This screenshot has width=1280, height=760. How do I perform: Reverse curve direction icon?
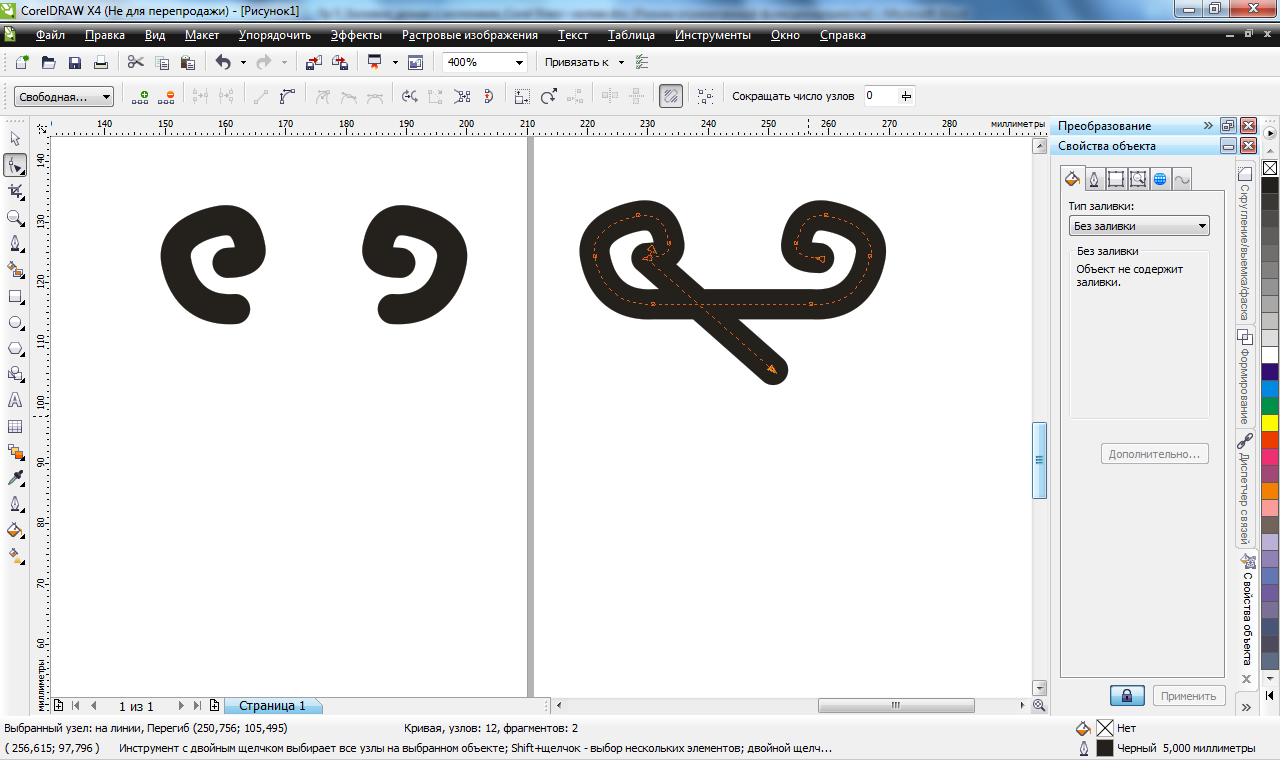[x=409, y=97]
